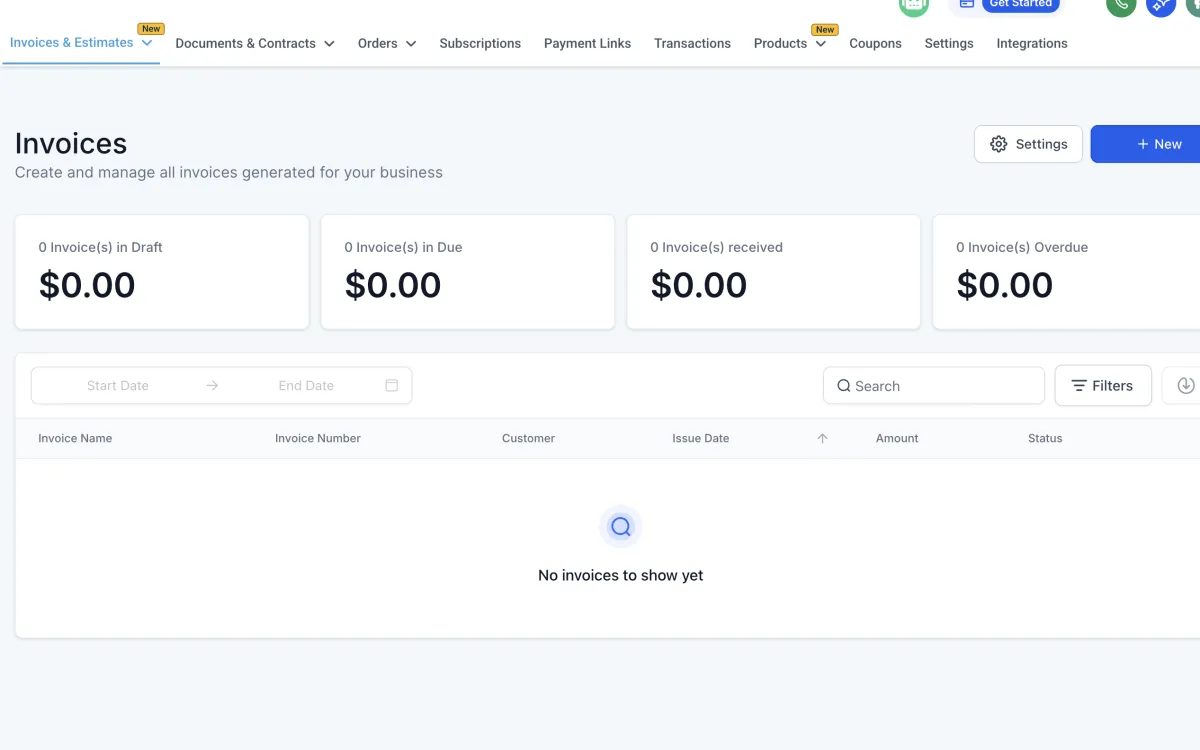
Task: Click the Search invoices field
Action: [934, 386]
